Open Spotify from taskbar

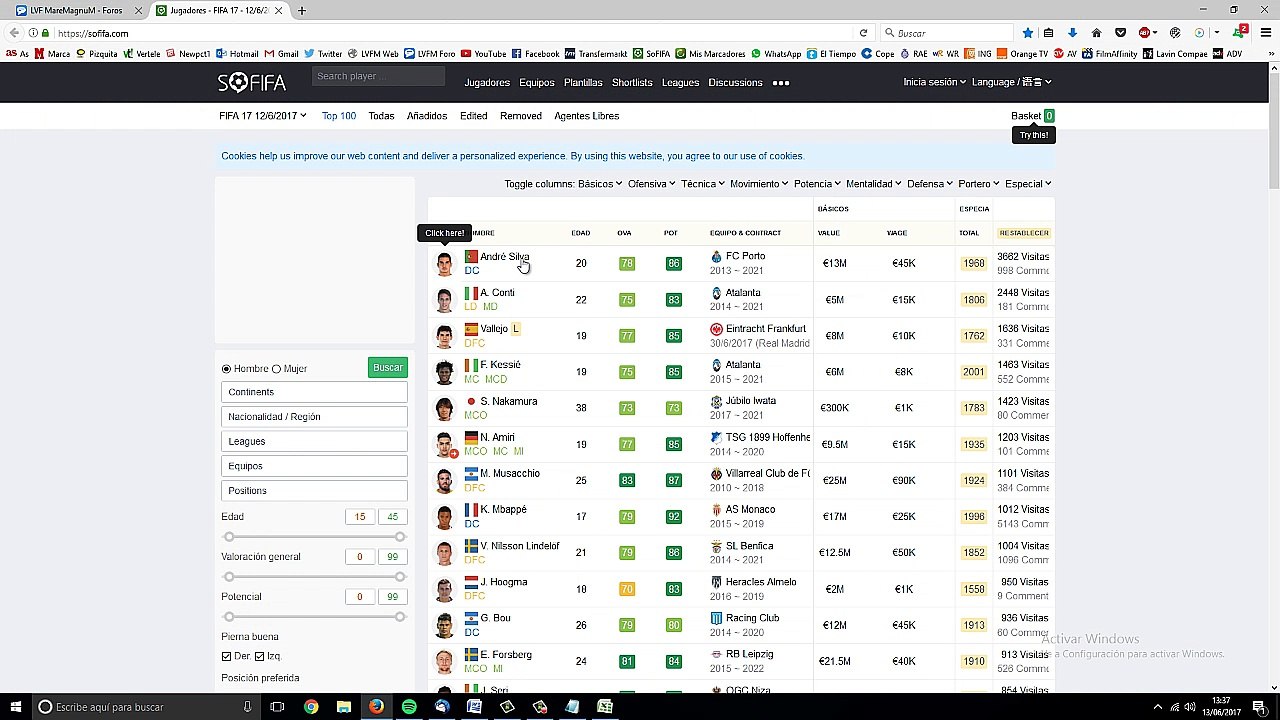(x=409, y=707)
